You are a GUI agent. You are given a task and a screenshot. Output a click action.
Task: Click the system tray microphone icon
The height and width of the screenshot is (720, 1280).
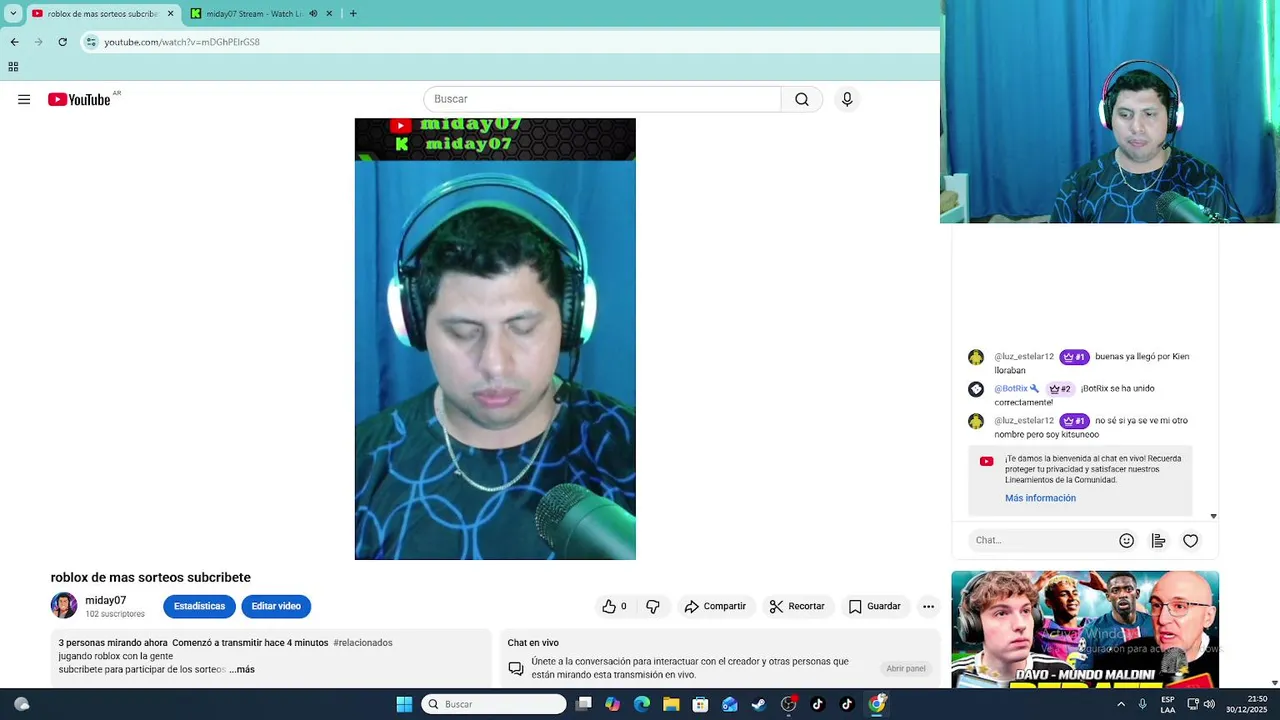(1142, 704)
